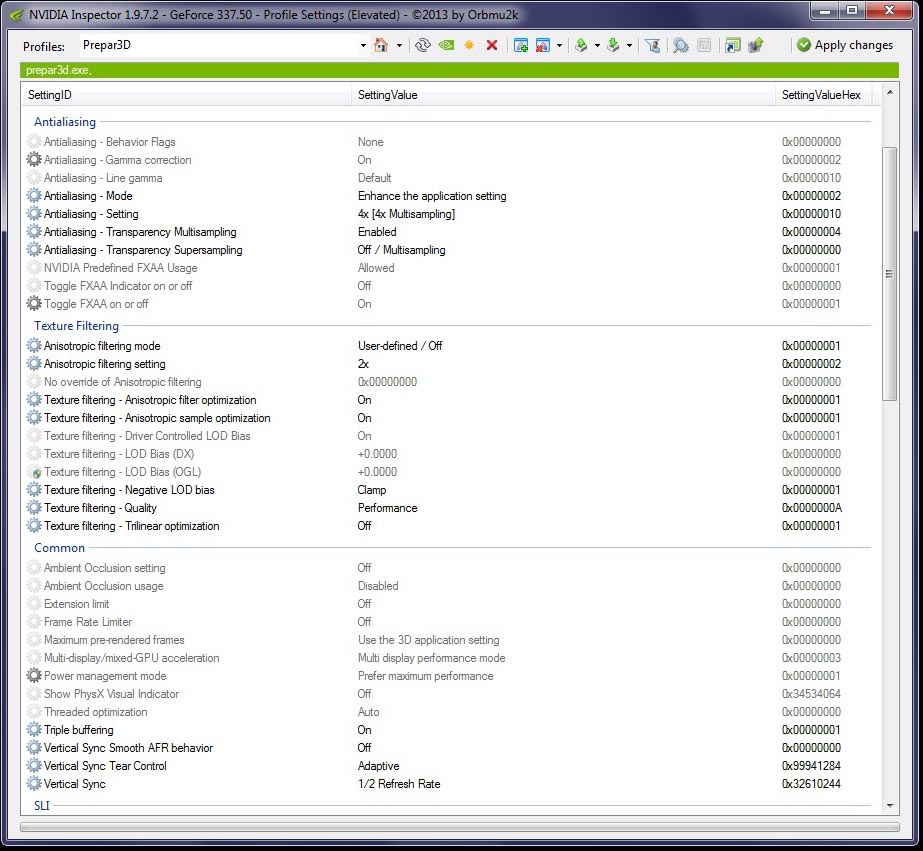The image size is (923, 851).
Task: Click the export profiles green up-arrow icon
Action: coord(582,45)
